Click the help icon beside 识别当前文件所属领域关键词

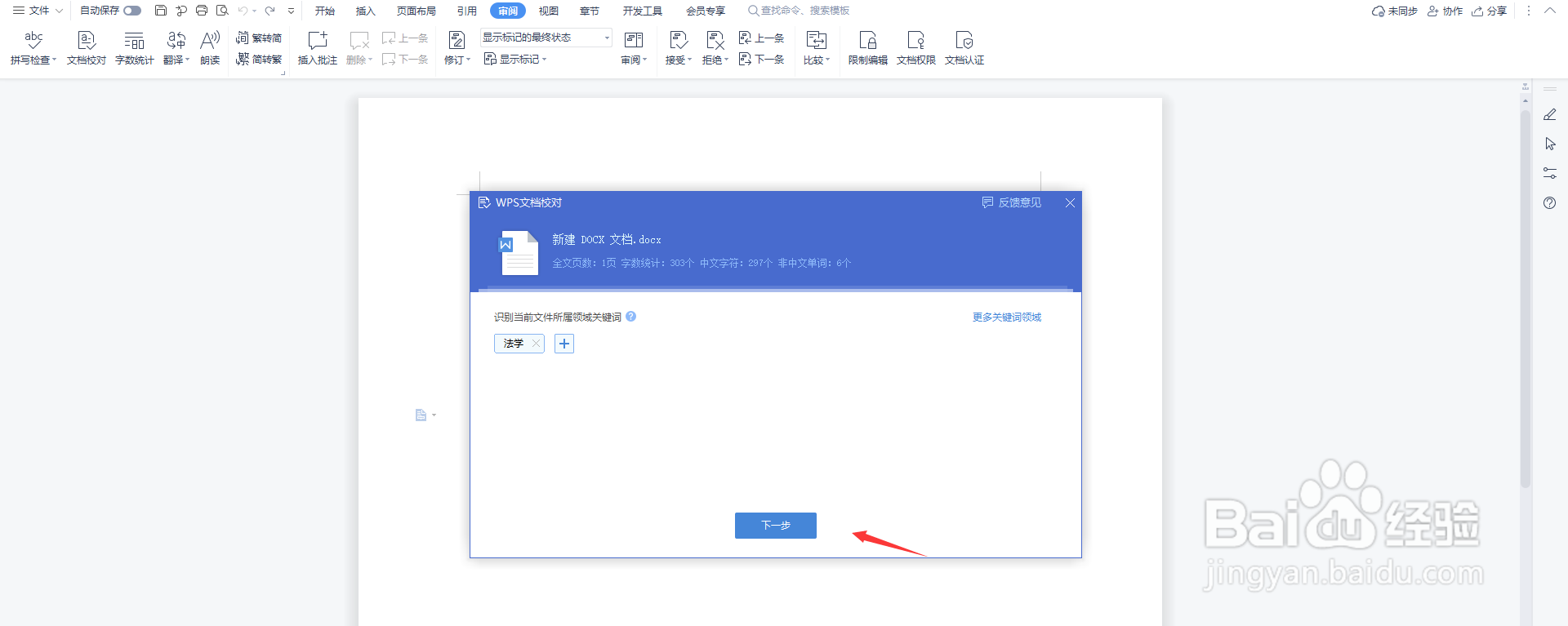[x=631, y=317]
